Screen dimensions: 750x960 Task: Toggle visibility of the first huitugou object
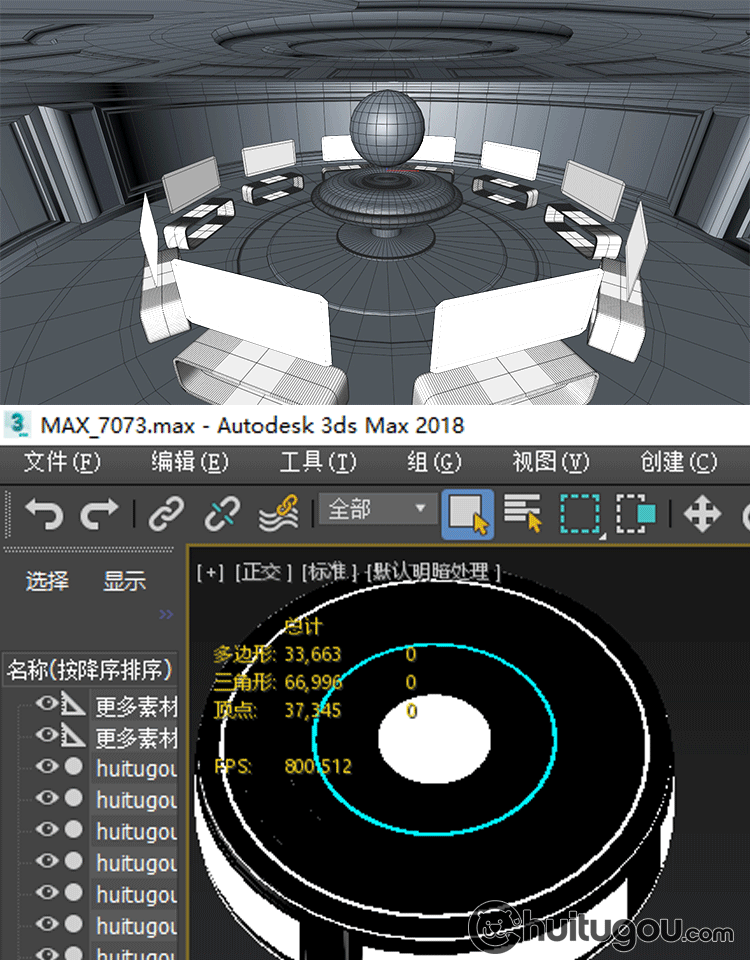46,767
